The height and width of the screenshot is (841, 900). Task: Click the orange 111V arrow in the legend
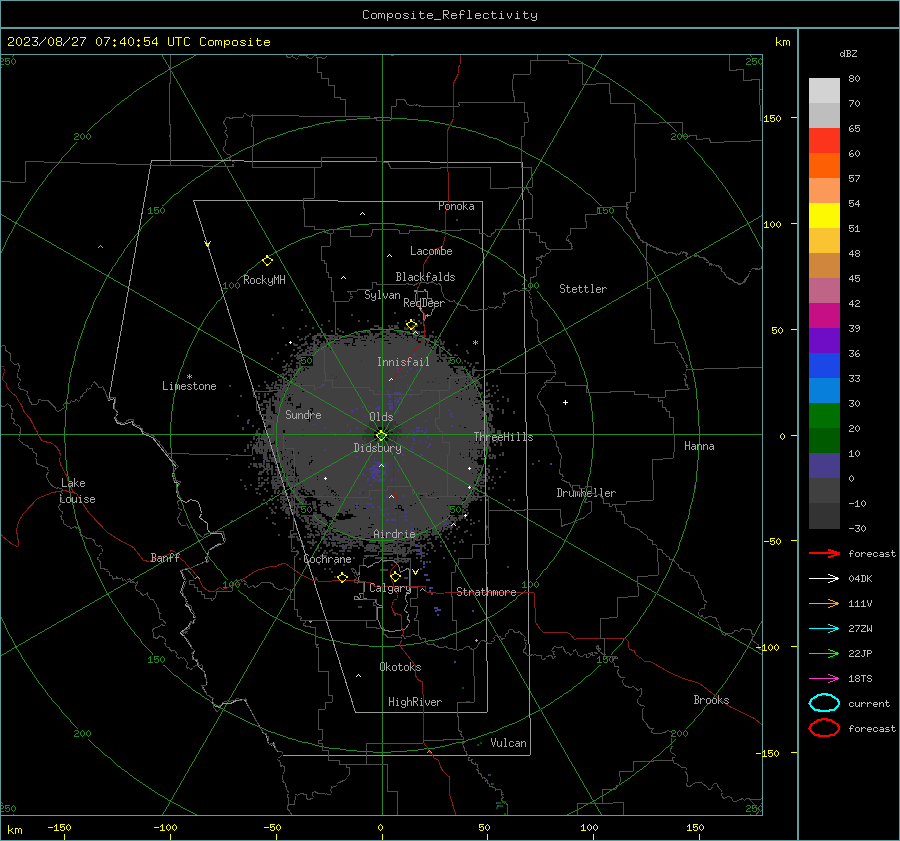(824, 603)
